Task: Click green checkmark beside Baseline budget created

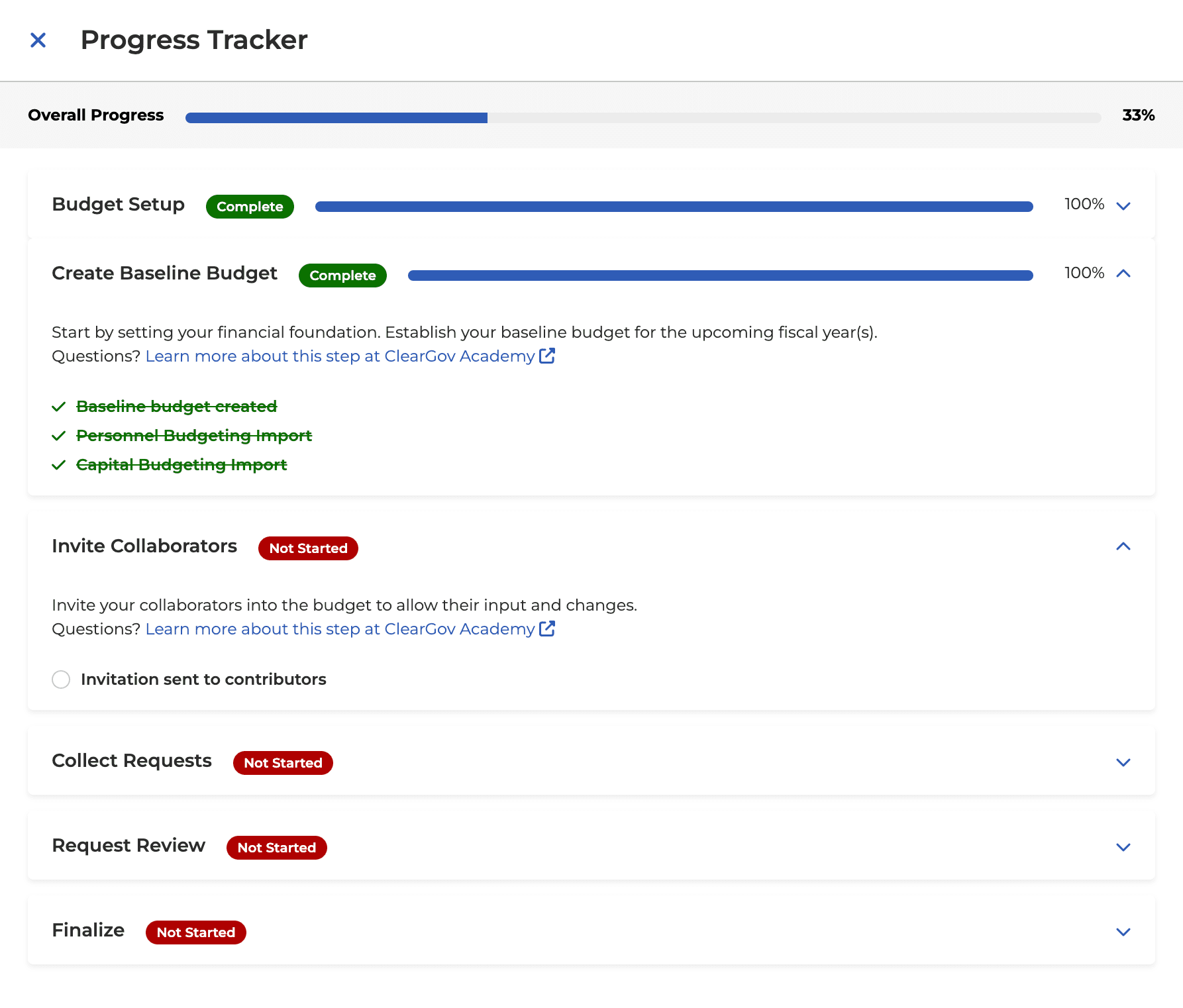Action: point(59,406)
